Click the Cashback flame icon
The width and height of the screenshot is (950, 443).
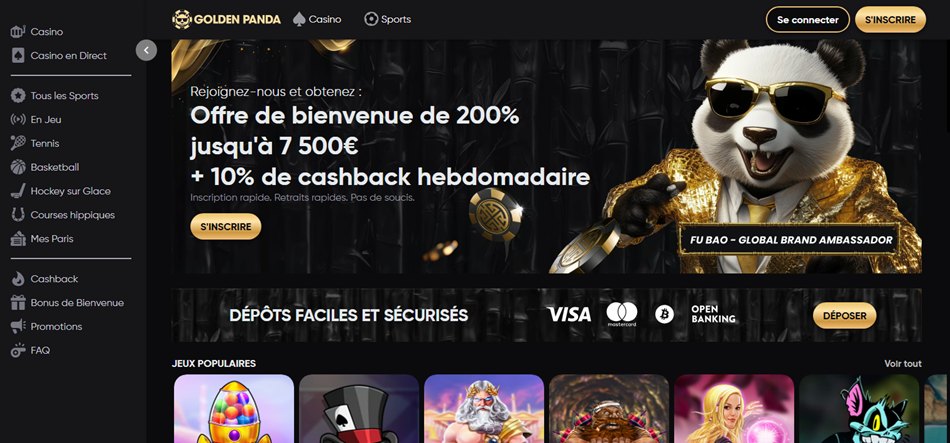(x=18, y=279)
